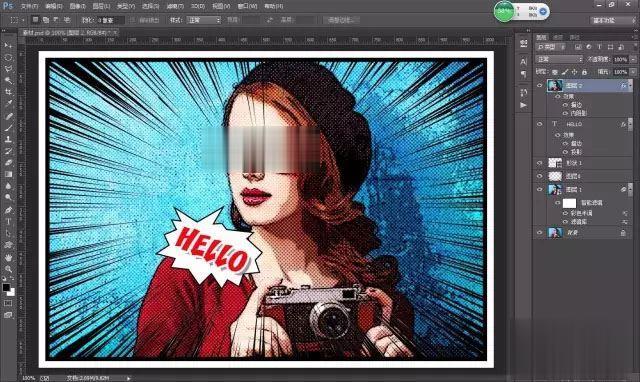Viewport: 640px width, 382px height.
Task: Select the Zoom tool
Action: tap(8, 269)
